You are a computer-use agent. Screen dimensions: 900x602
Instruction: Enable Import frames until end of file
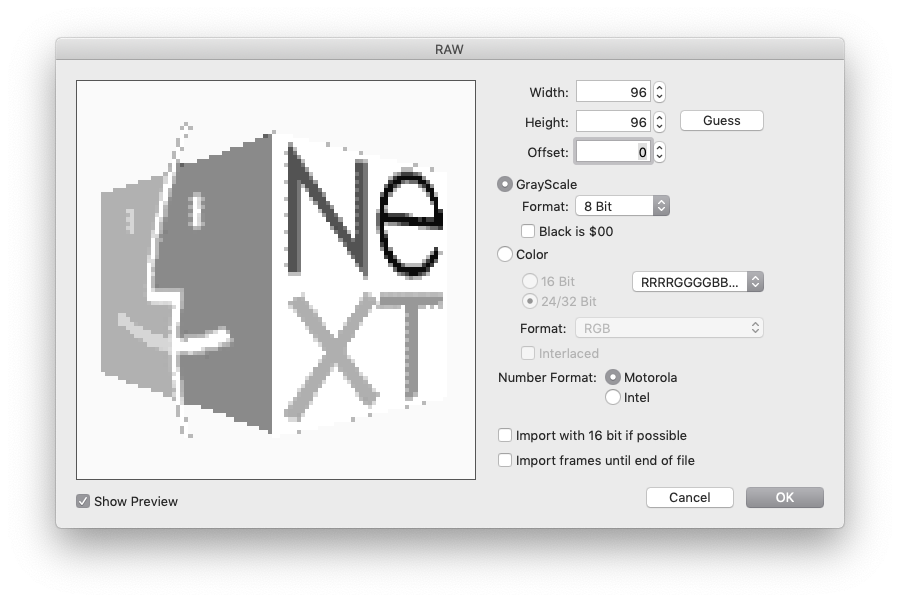click(505, 460)
